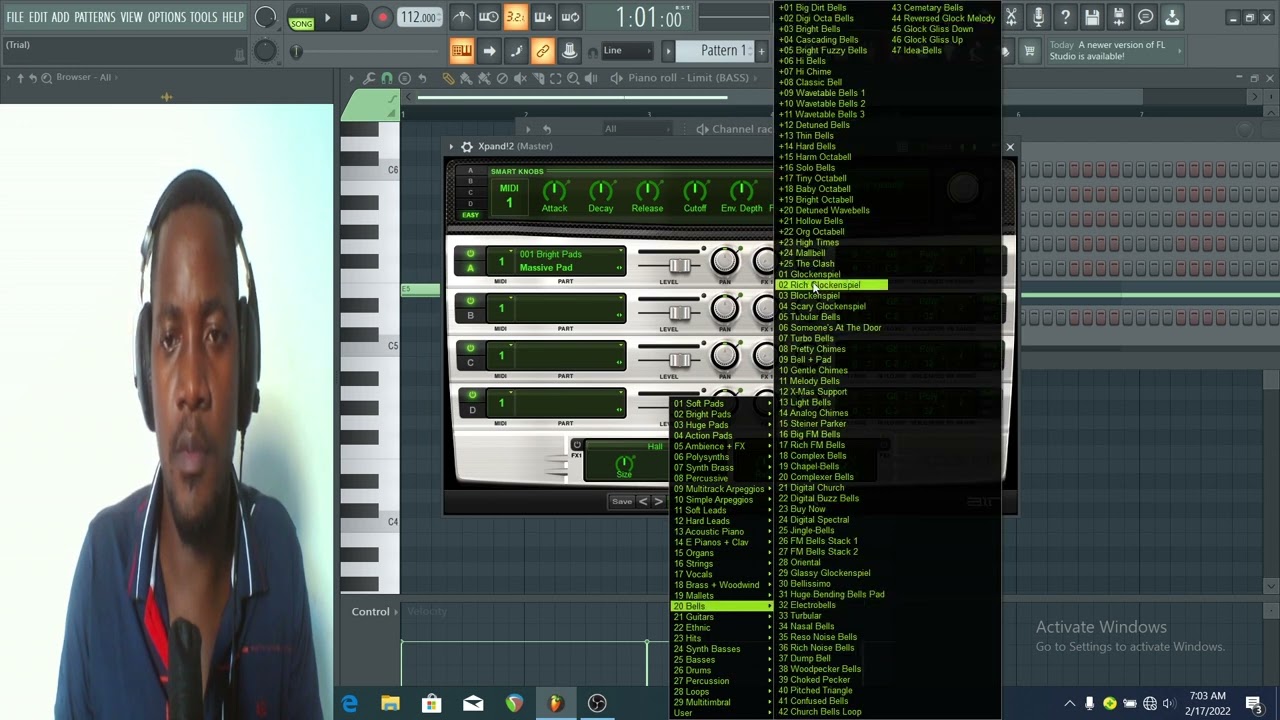The height and width of the screenshot is (720, 1280).
Task: Start playback with the play button
Action: 327,17
